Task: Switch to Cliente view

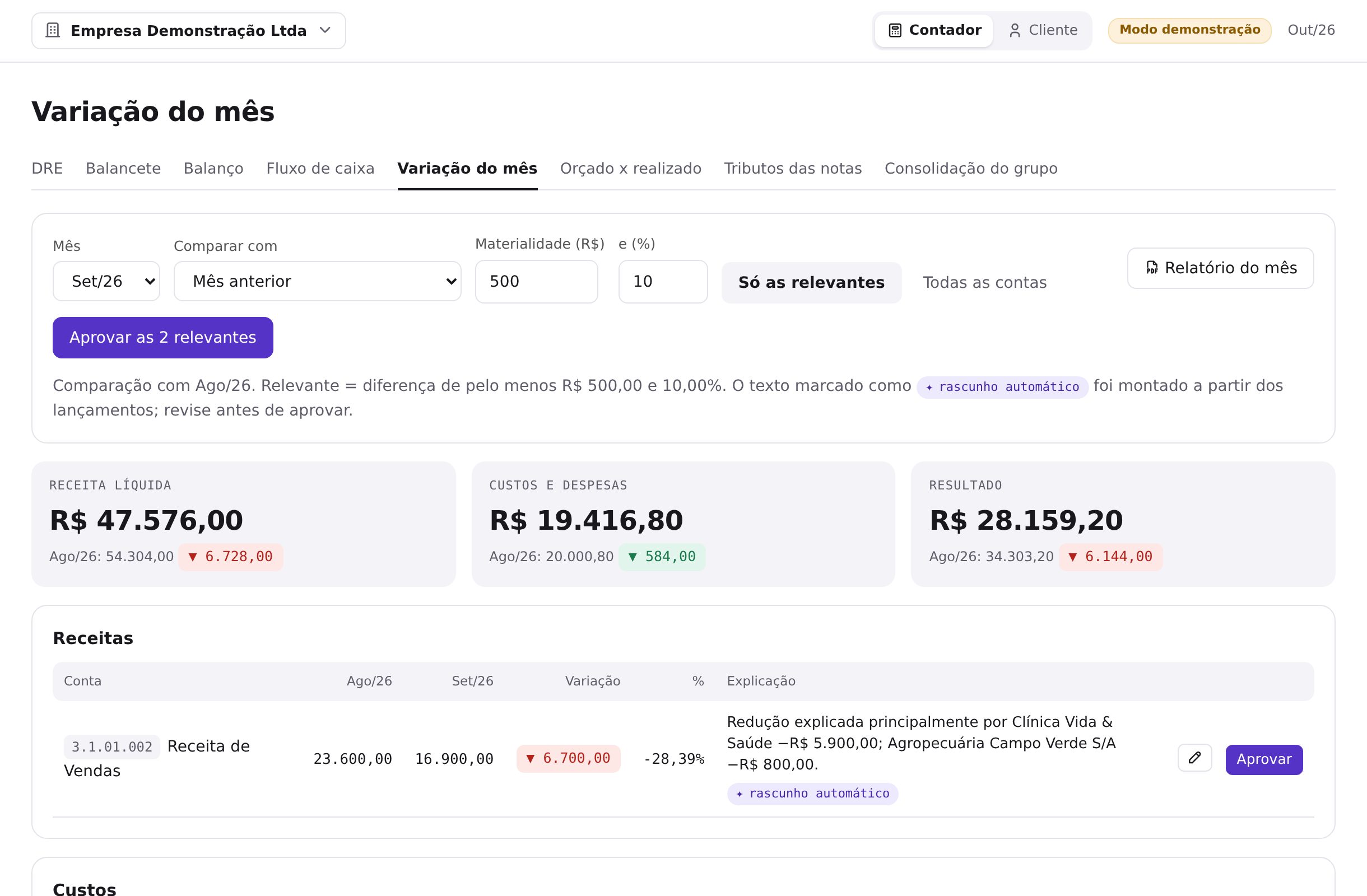Action: (1043, 30)
